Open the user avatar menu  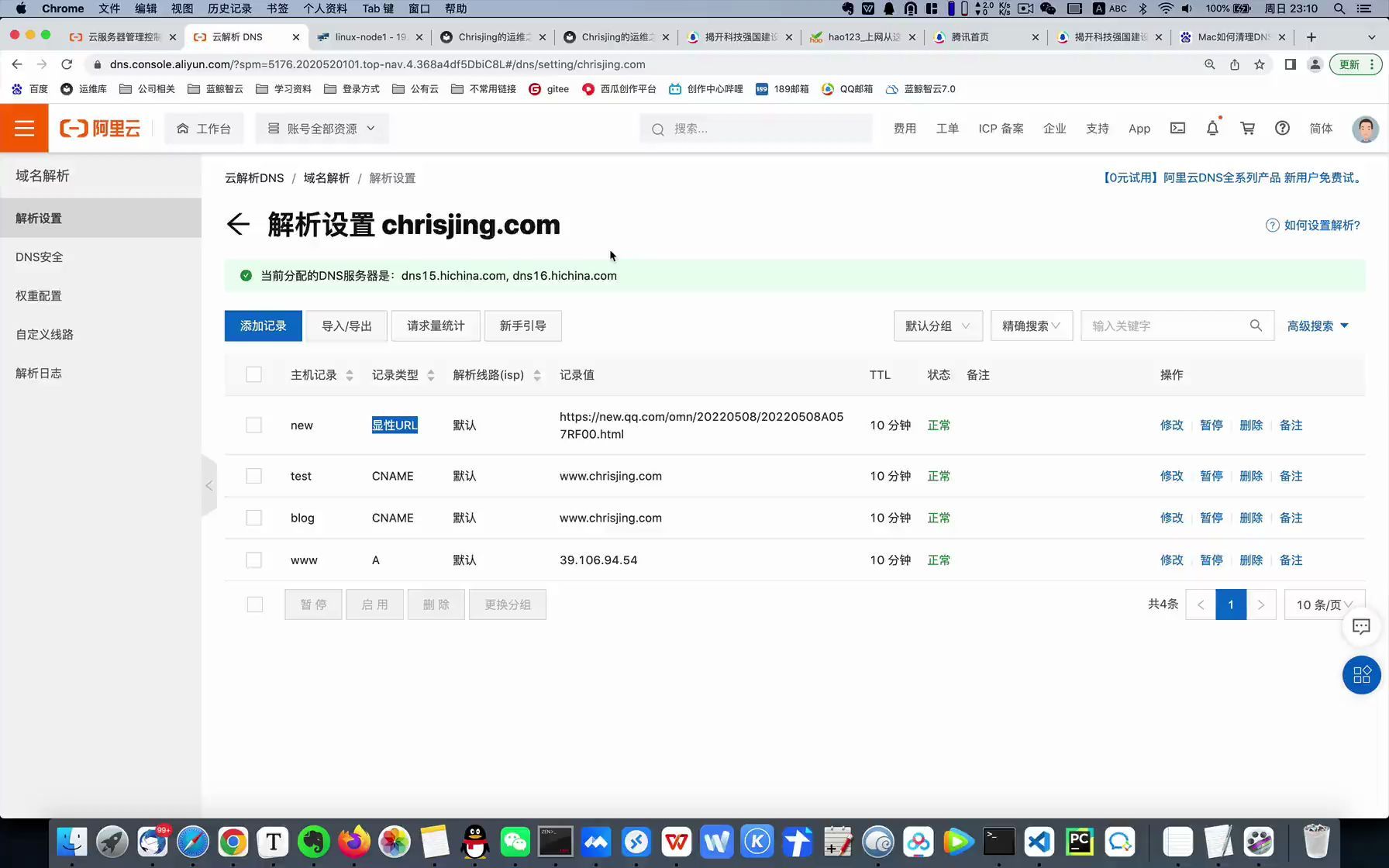pos(1365,129)
